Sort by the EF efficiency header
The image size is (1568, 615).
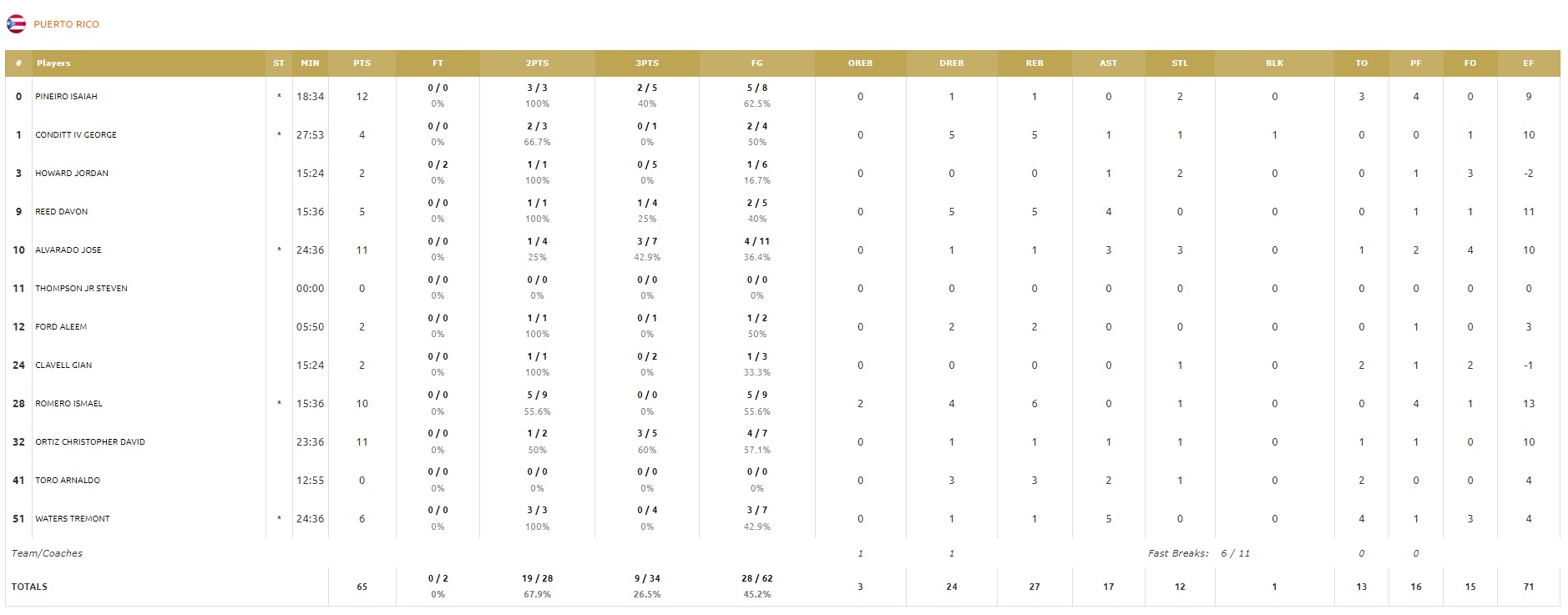point(1528,63)
